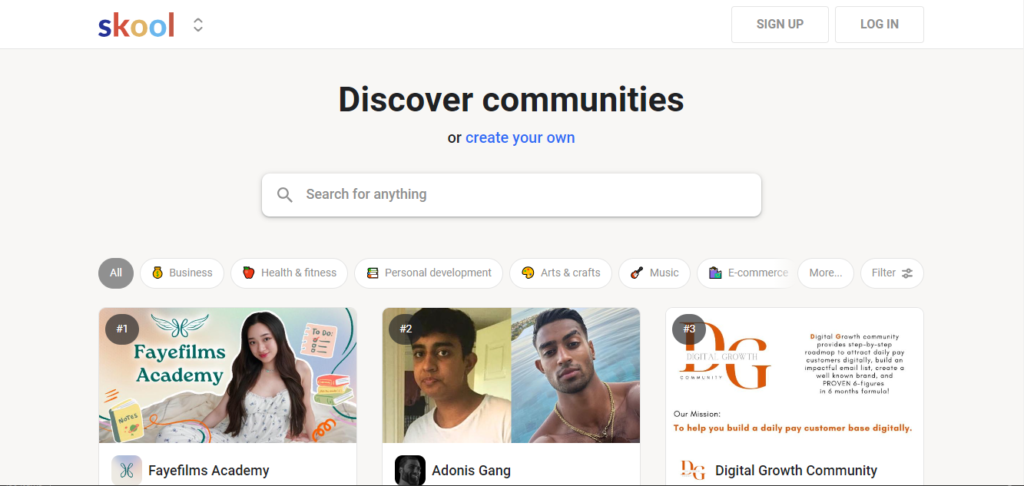Image resolution: width=1024 pixels, height=486 pixels.
Task: Open the create your own link
Action: (520, 138)
